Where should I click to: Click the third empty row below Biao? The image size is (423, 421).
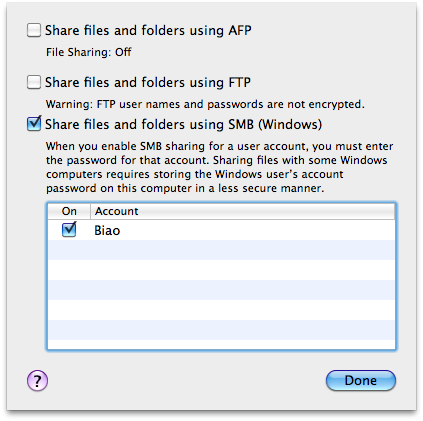click(x=221, y=290)
